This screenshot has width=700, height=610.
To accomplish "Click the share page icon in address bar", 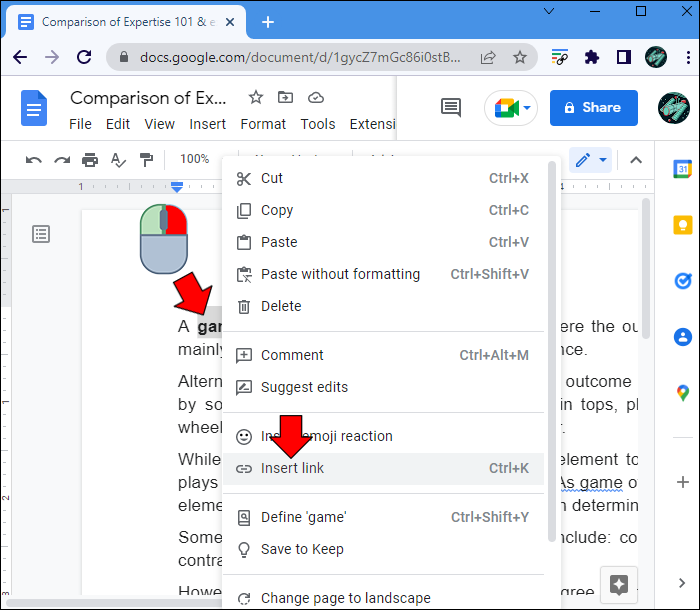I will pos(488,57).
